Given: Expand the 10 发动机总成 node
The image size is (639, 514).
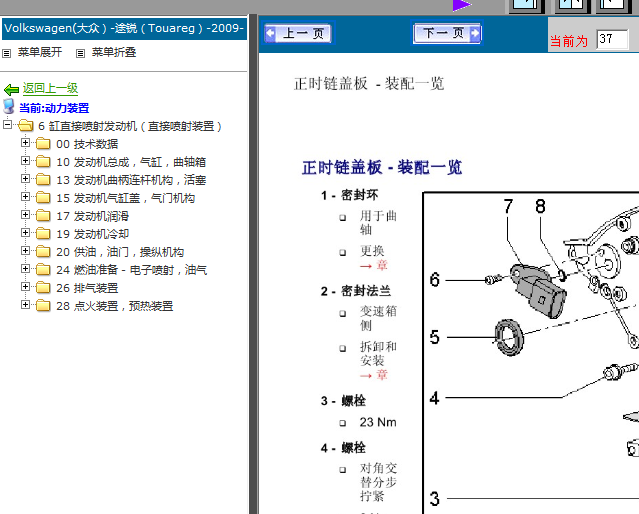Looking at the screenshot, I should (25, 161).
